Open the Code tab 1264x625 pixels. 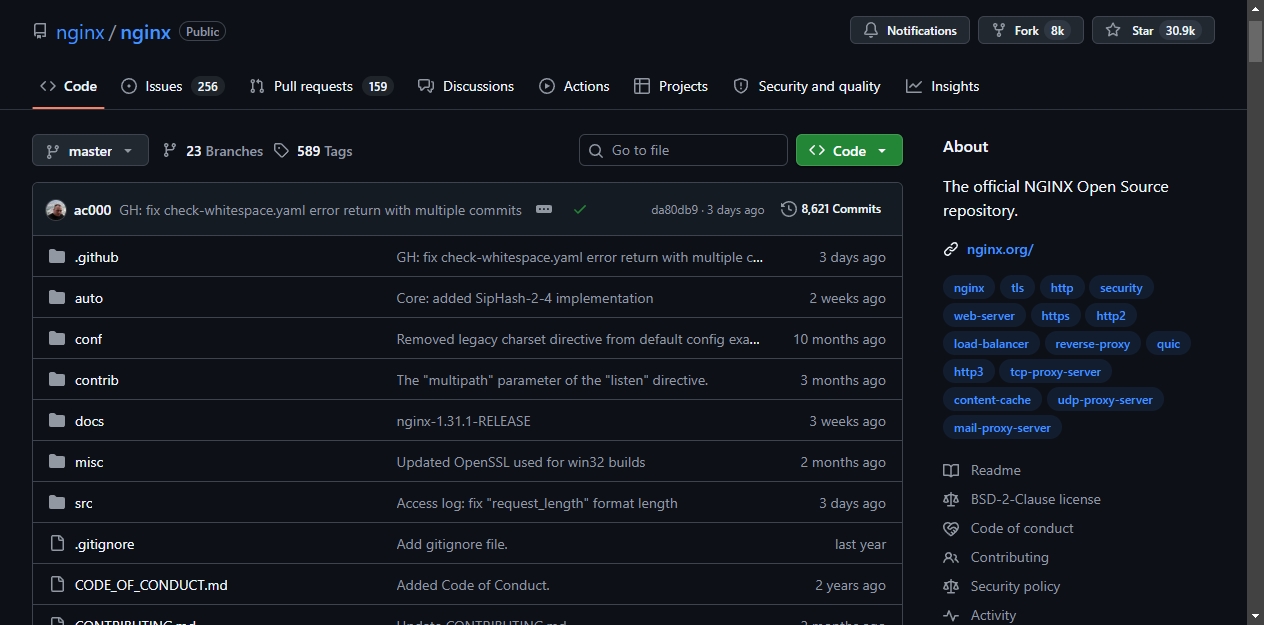[68, 86]
